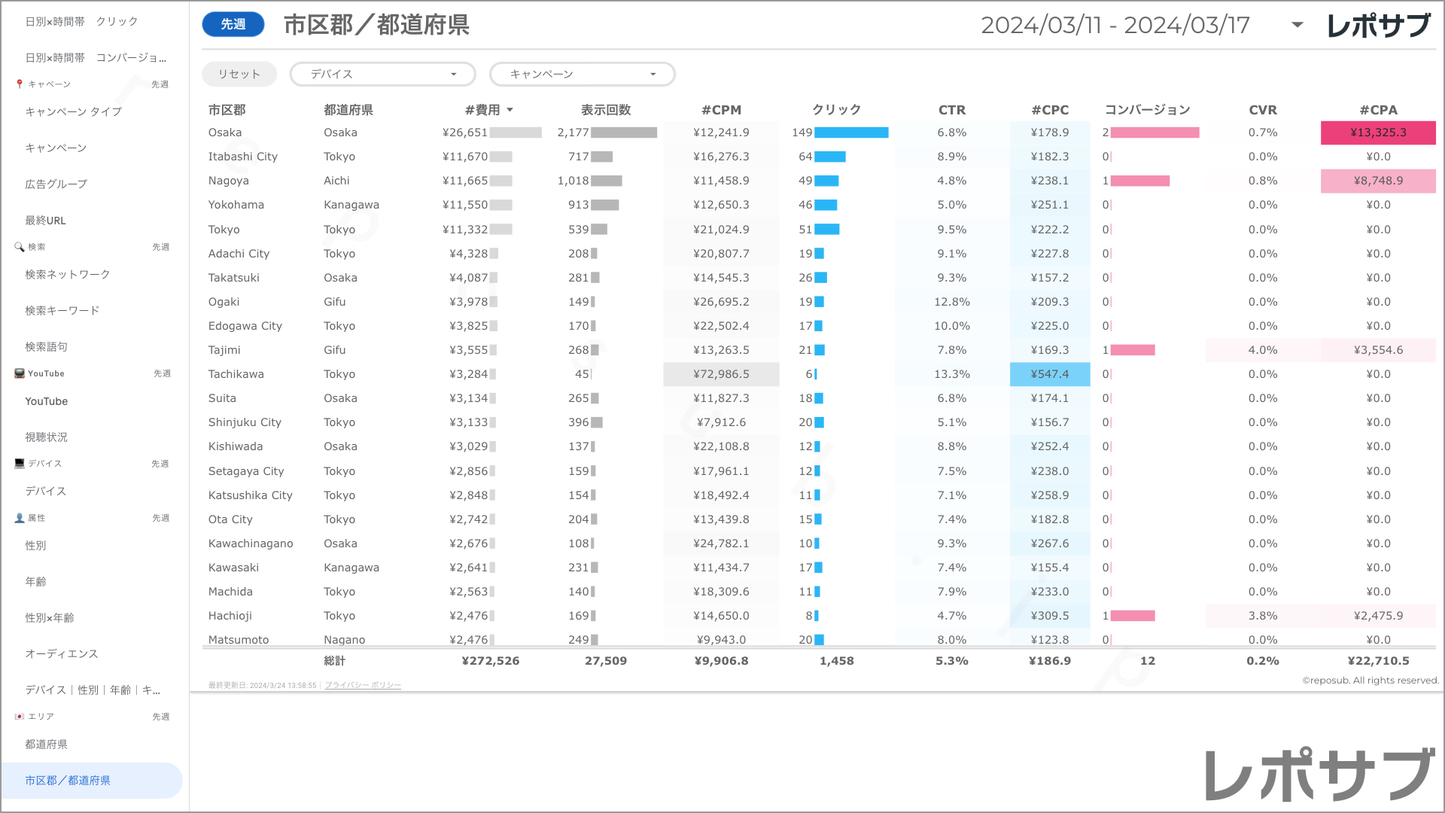Click the レポサブ logo in the header
Viewport: 1445px width, 813px height.
pos(1378,26)
